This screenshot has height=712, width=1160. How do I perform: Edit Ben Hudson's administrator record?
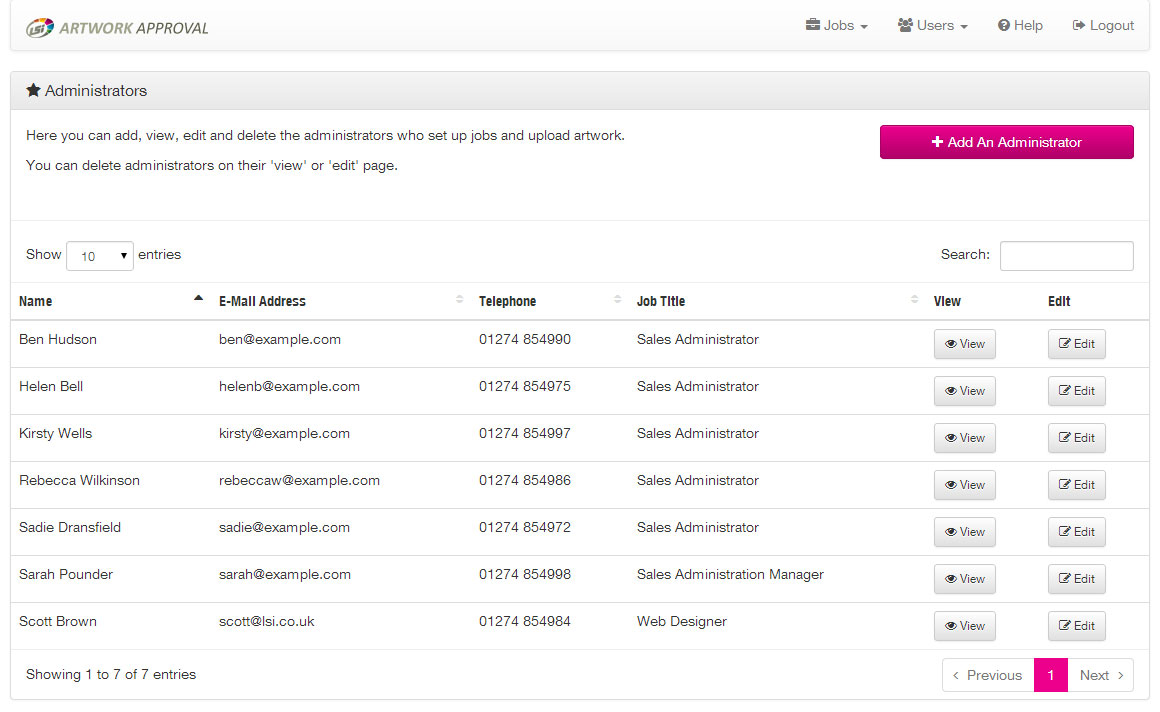click(x=1076, y=344)
